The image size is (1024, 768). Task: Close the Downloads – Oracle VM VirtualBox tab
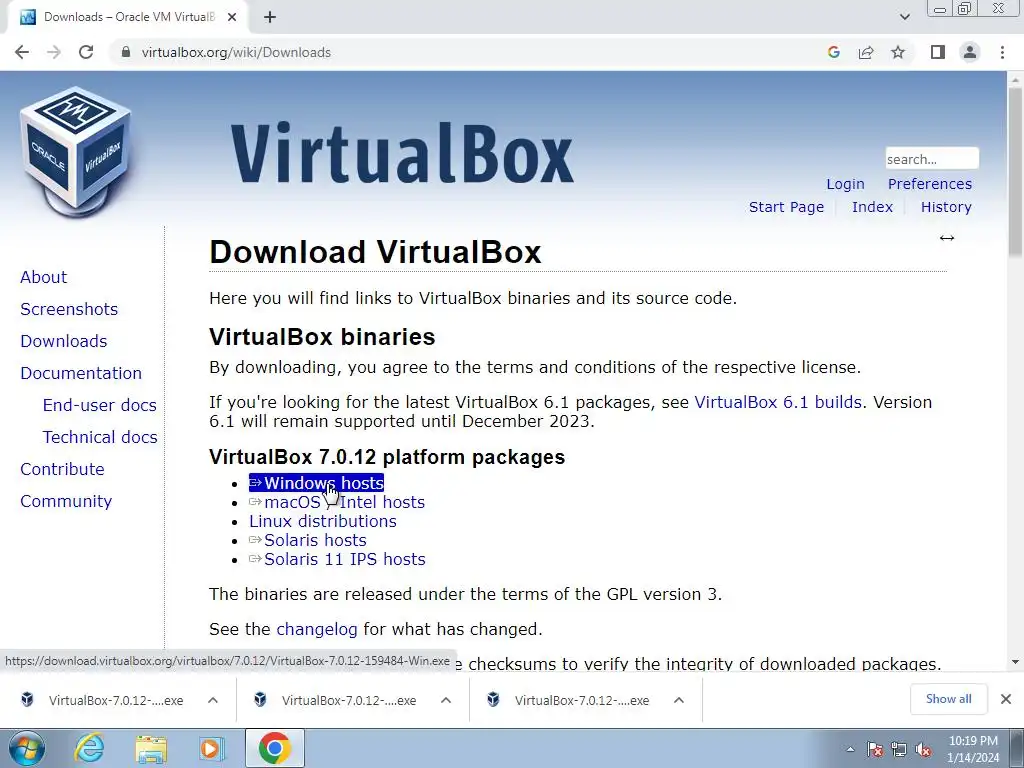pyautogui.click(x=231, y=17)
